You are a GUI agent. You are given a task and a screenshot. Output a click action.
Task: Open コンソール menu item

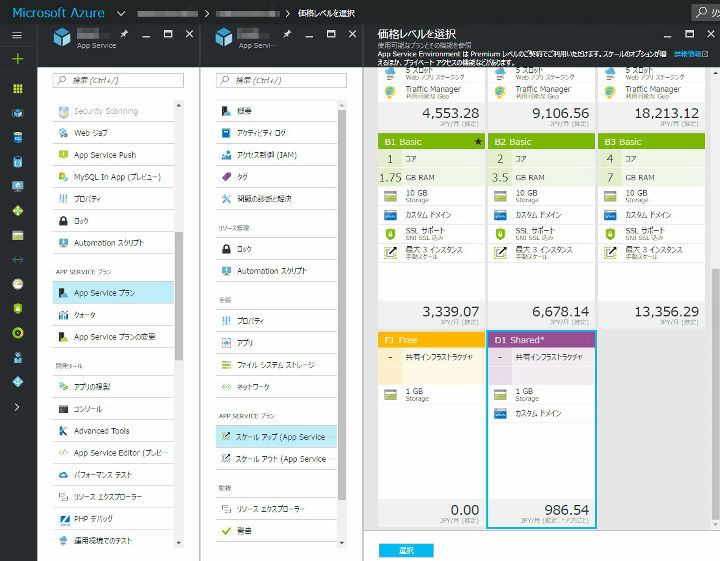coord(113,409)
